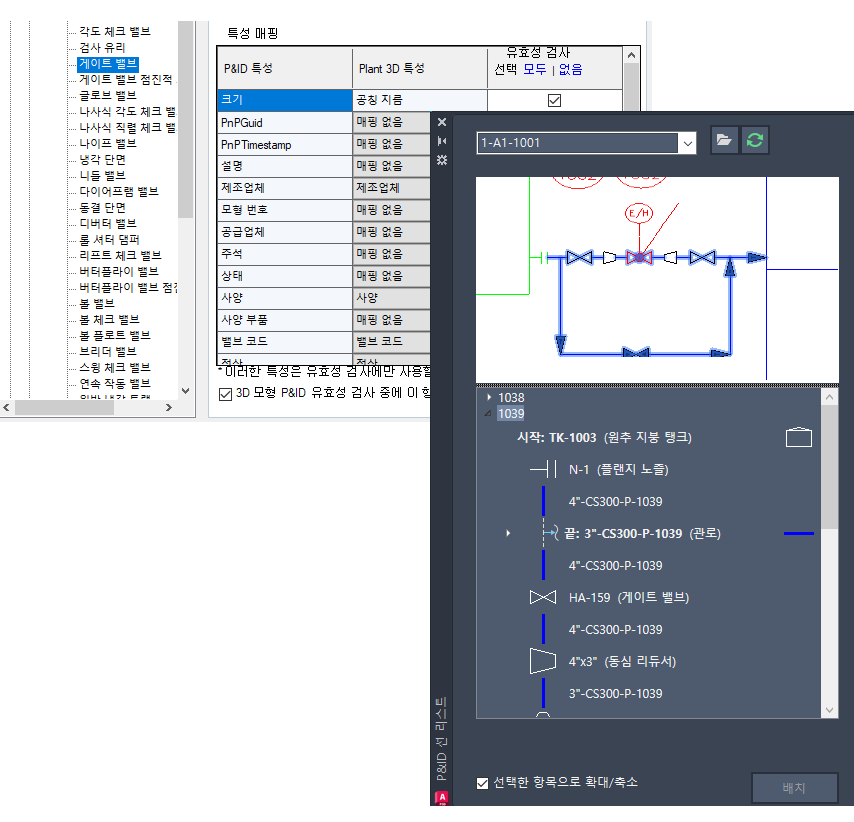The image size is (854, 822).
Task: Refresh the P&ID line list
Action: 754,141
